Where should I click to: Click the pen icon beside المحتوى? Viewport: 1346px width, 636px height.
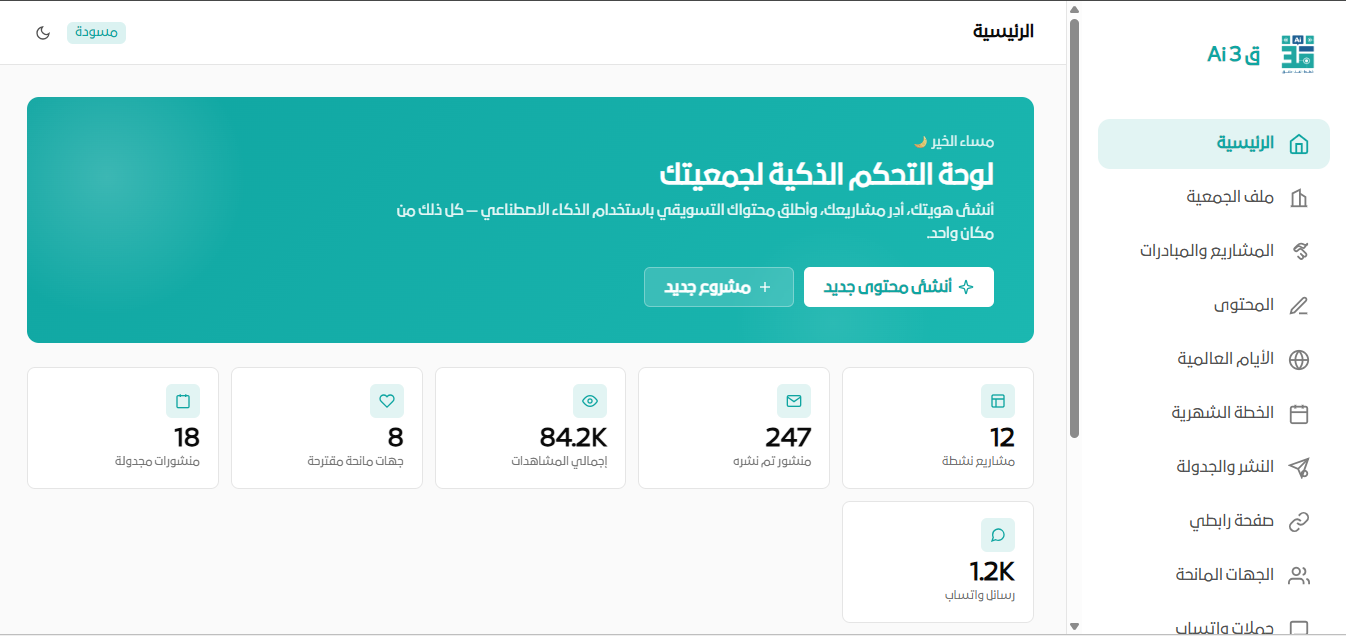(1299, 306)
